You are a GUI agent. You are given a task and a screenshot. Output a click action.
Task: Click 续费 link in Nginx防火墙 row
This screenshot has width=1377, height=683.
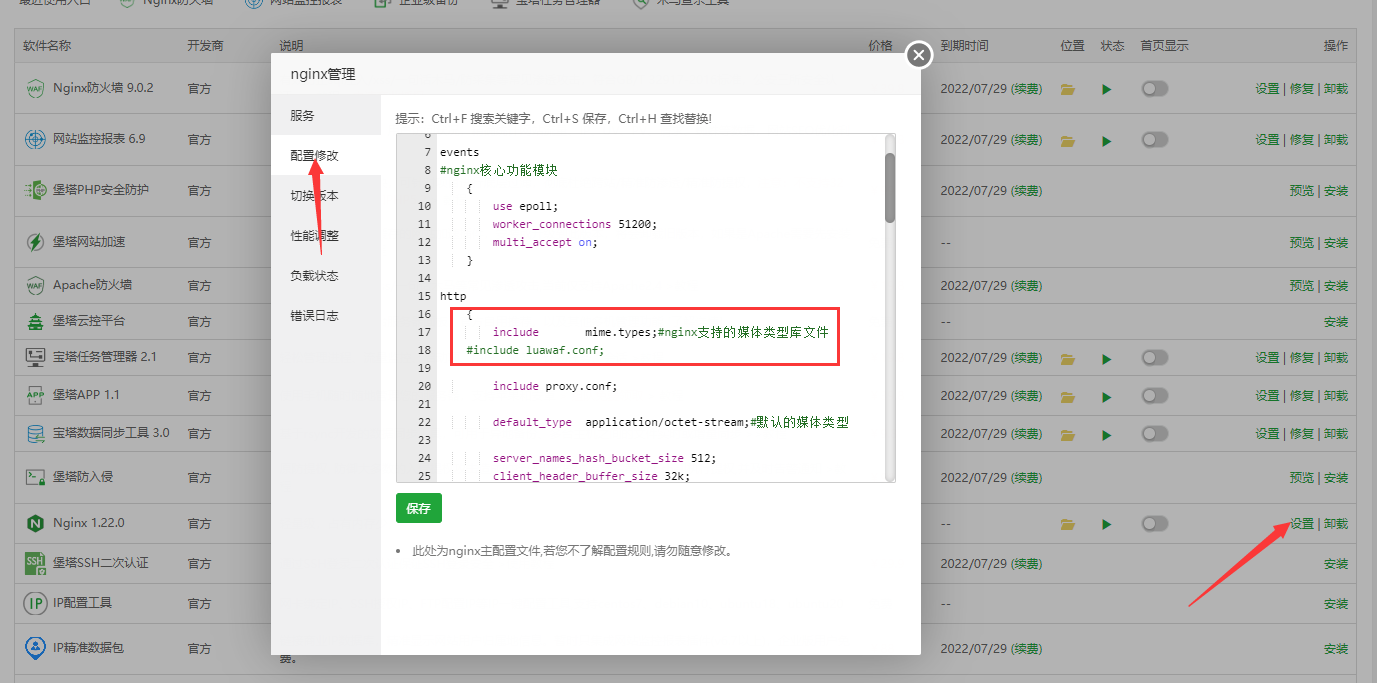tap(1026, 89)
